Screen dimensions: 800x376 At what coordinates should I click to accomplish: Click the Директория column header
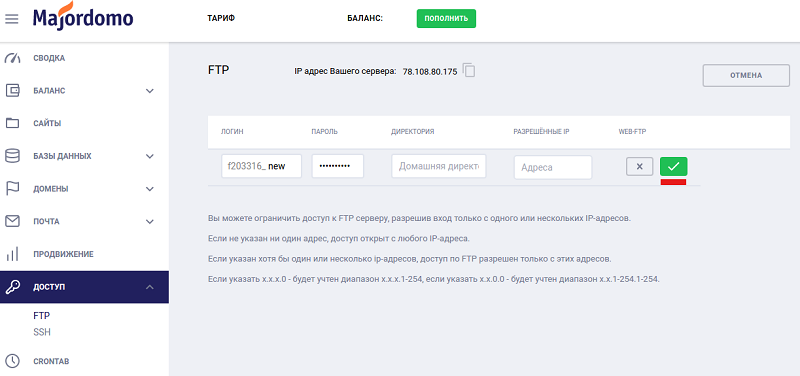pos(412,132)
